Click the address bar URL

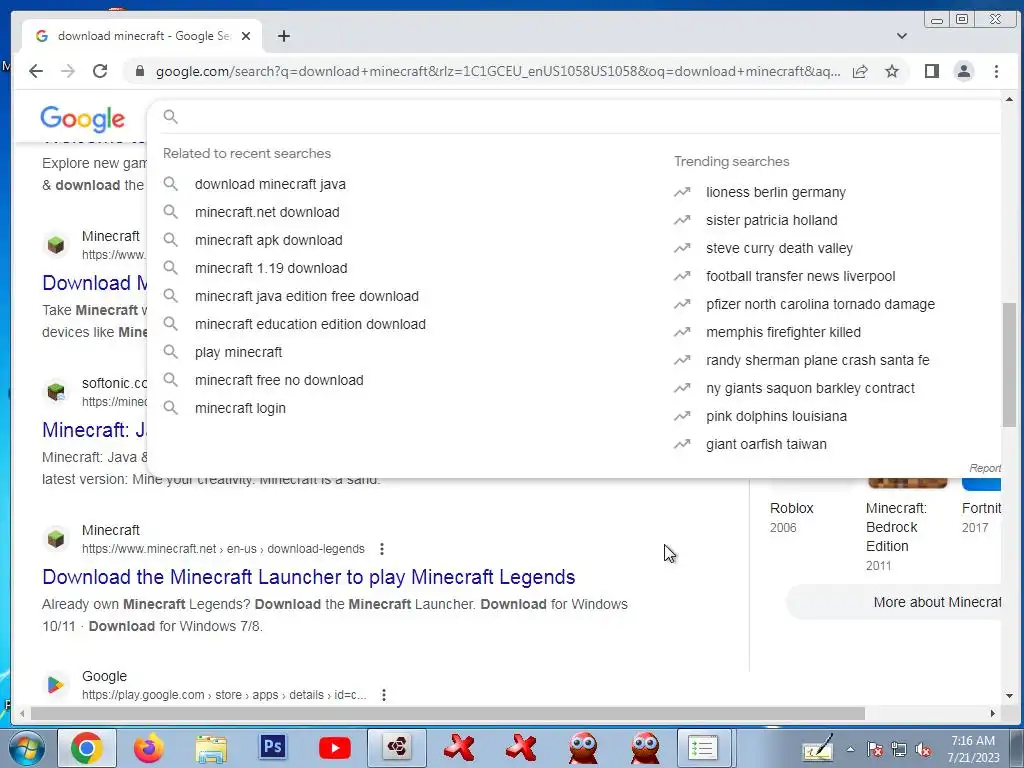pyautogui.click(x=498, y=71)
